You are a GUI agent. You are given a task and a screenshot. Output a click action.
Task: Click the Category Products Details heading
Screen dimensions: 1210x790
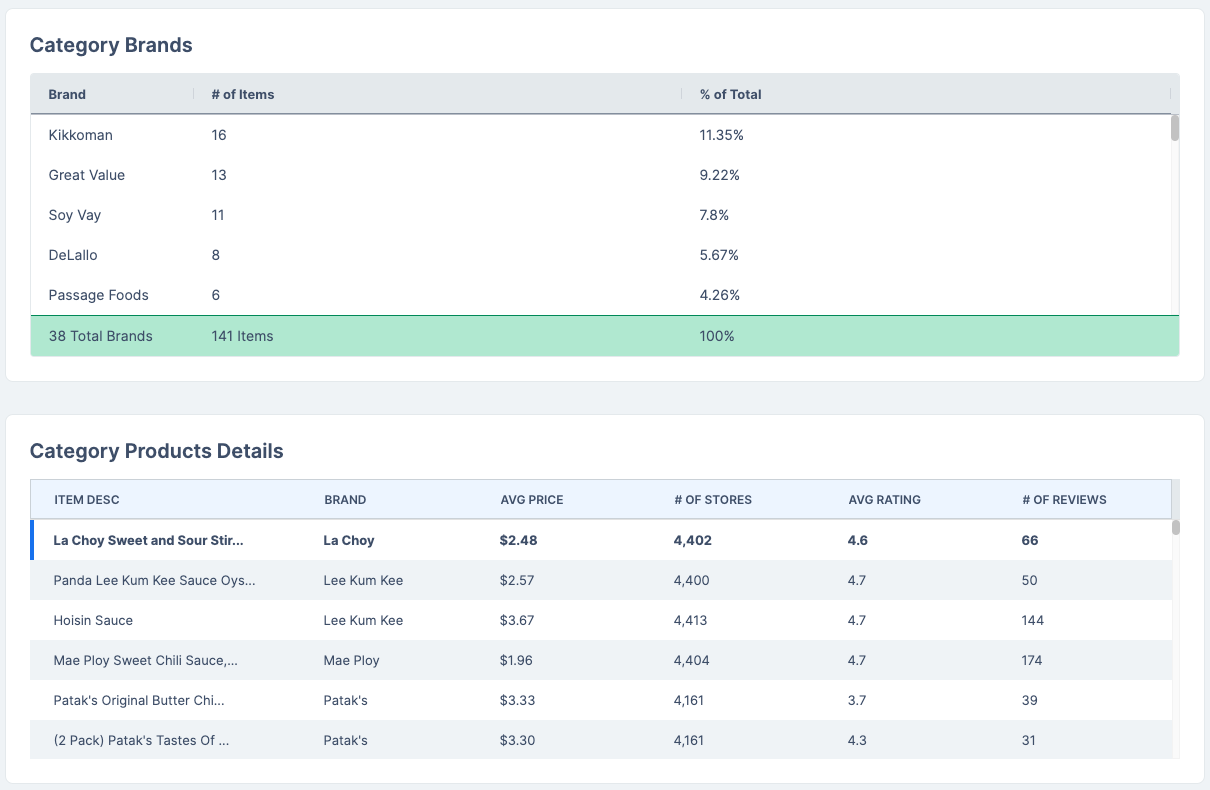157,451
